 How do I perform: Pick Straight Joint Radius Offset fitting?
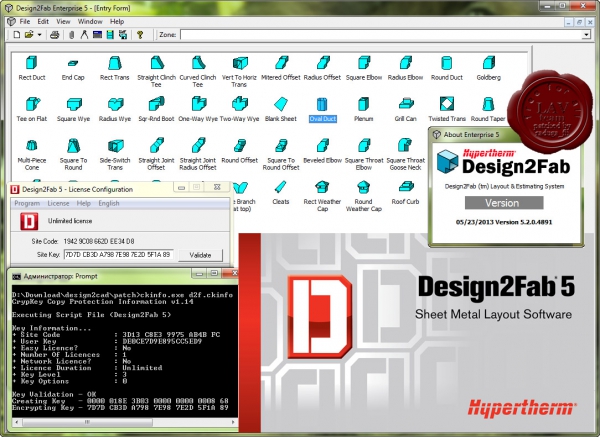198,145
